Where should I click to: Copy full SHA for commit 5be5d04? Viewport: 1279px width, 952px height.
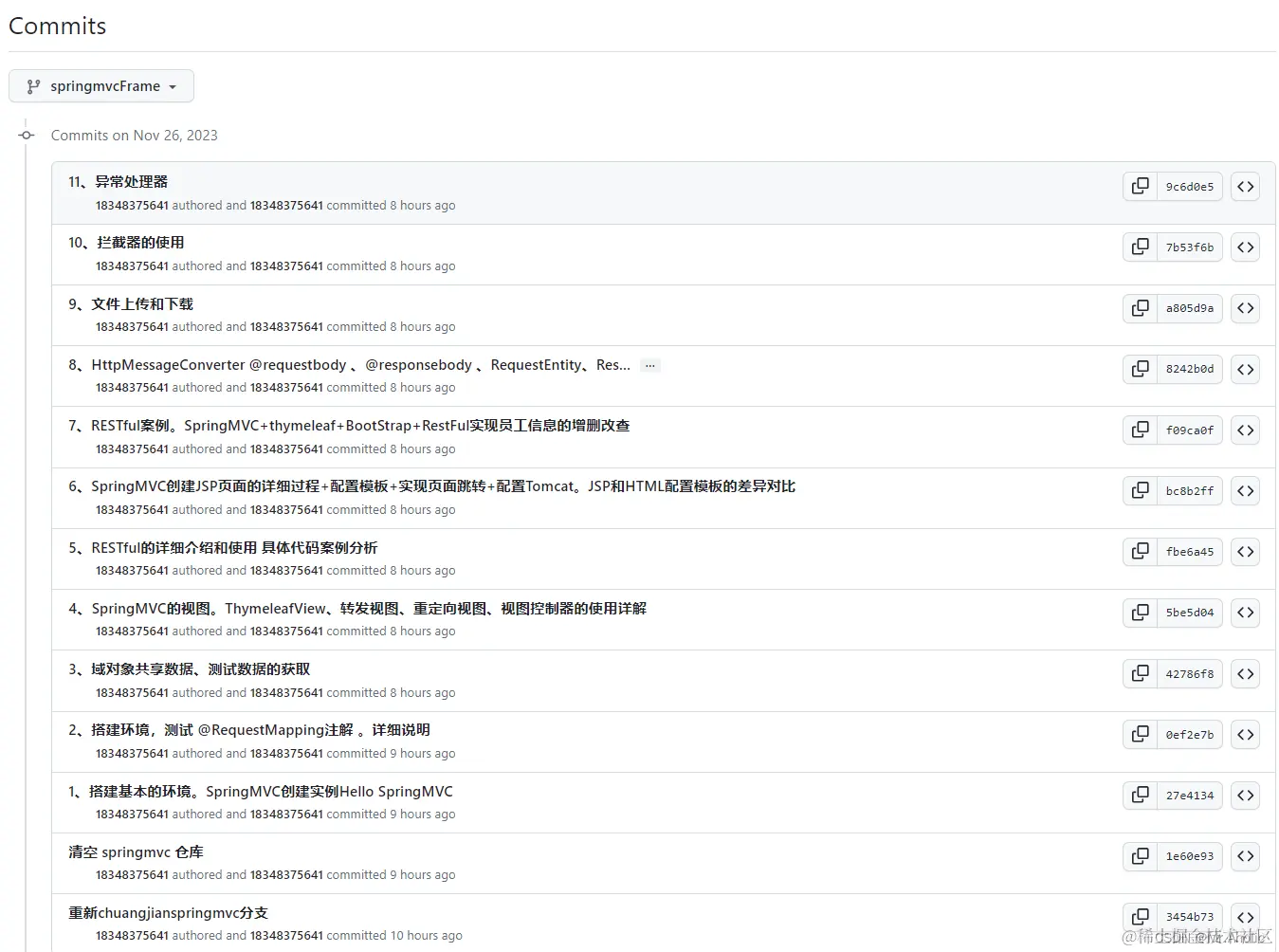[1141, 613]
